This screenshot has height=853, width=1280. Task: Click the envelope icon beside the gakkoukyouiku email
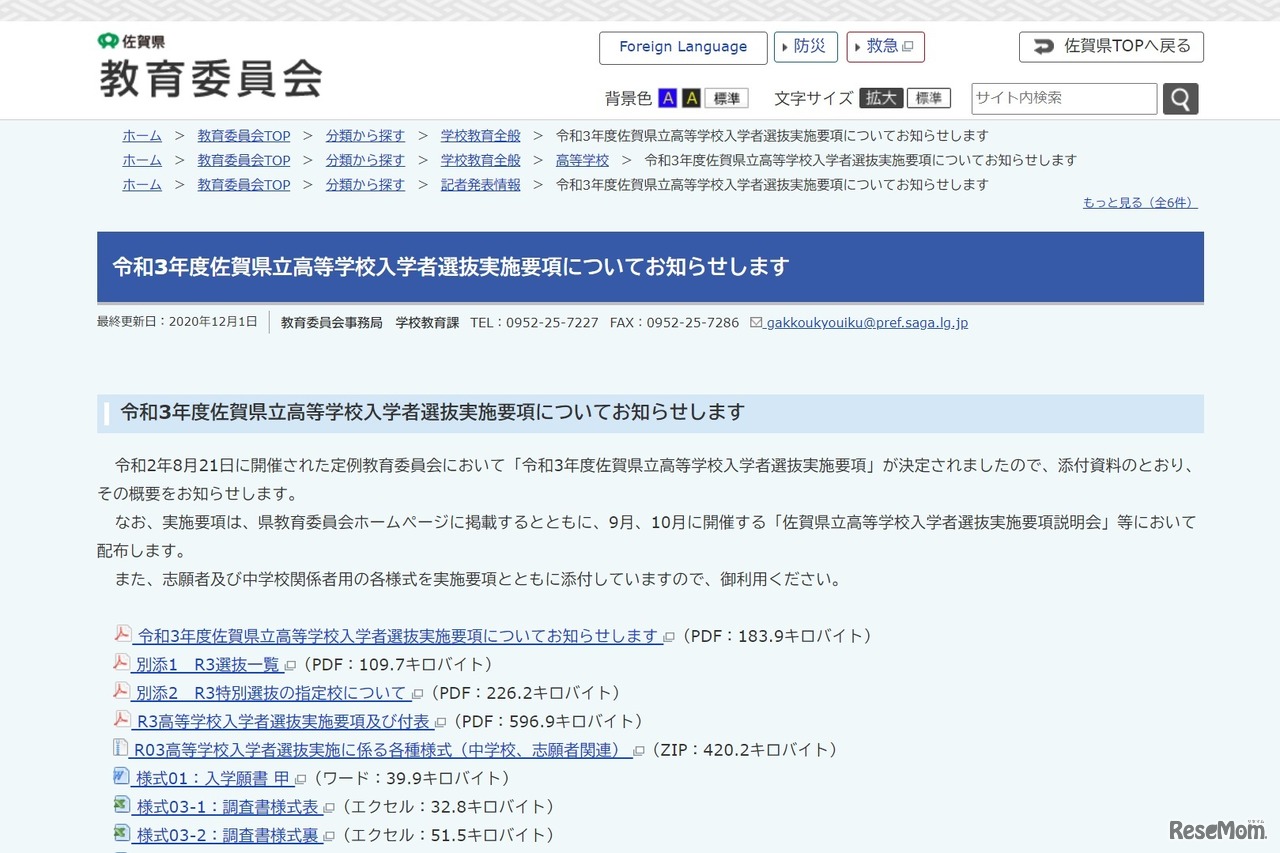(x=757, y=323)
